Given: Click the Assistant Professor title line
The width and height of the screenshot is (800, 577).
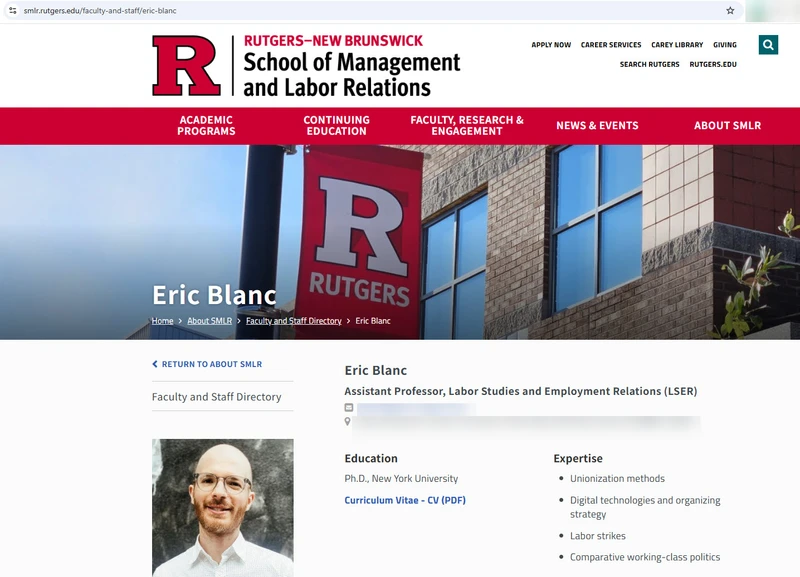Looking at the screenshot, I should [520, 391].
